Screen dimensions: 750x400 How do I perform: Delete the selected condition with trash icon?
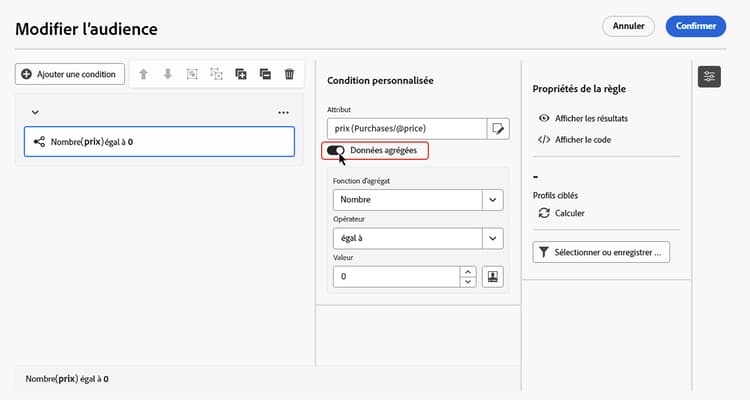289,74
